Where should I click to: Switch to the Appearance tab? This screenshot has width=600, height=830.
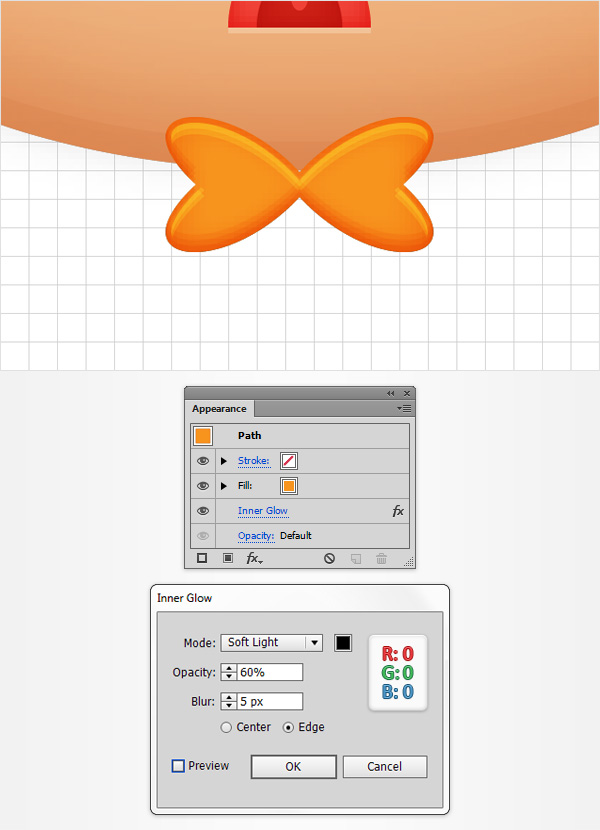click(219, 409)
